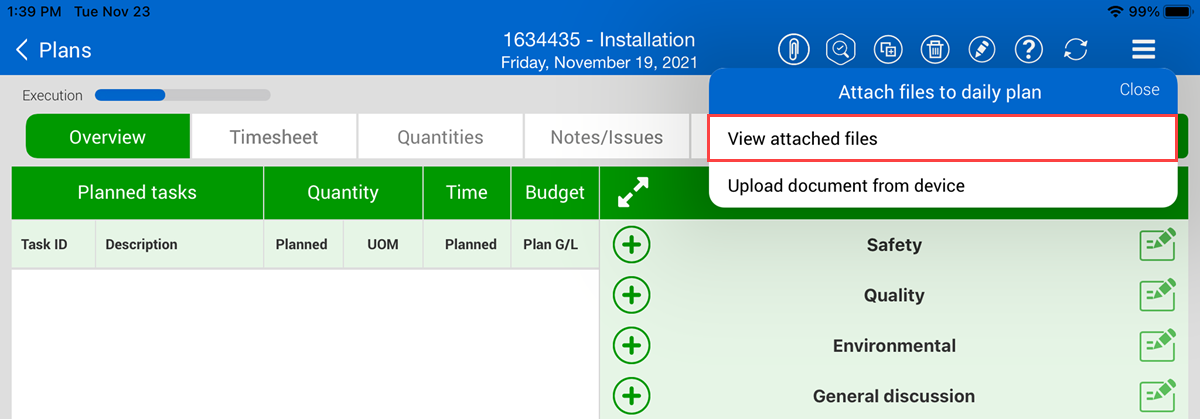Viewport: 1200px width, 419px height.
Task: Edit the General discussion notes icon
Action: (1157, 396)
